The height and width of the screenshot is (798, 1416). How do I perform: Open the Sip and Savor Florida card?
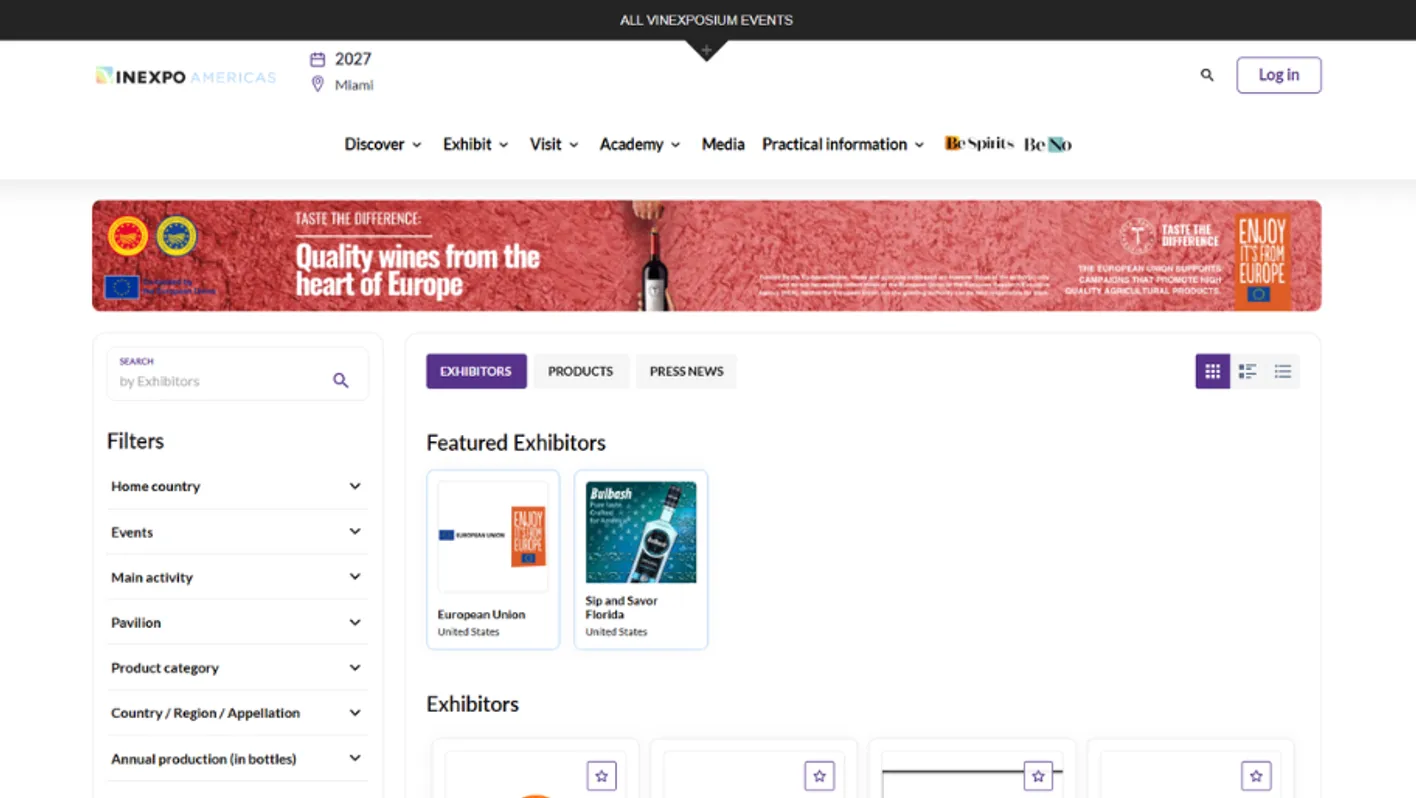click(x=641, y=560)
